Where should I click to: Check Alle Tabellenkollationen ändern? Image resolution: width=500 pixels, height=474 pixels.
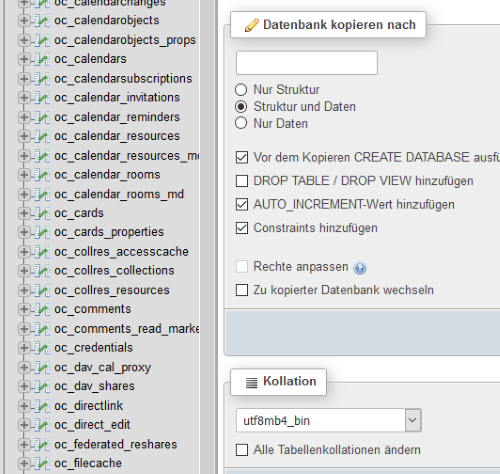(x=242, y=450)
